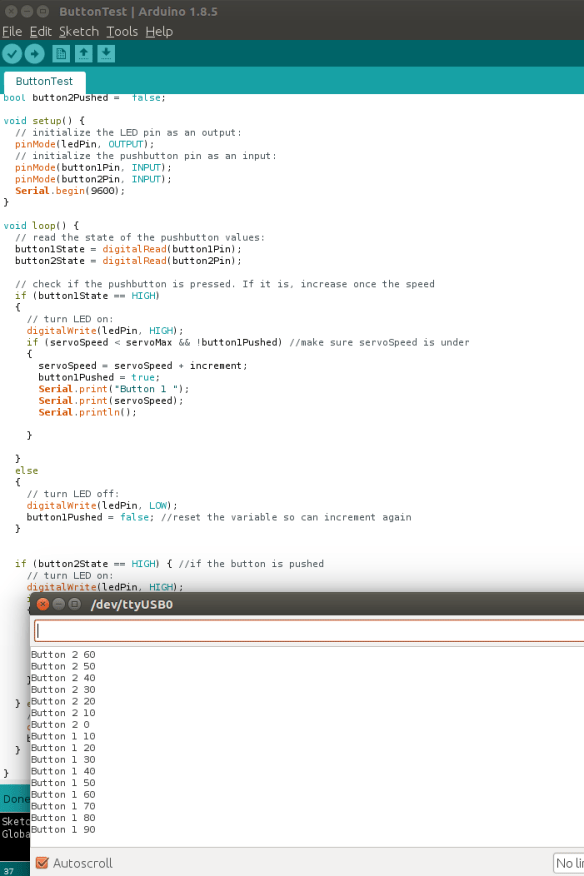584x876 pixels.
Task: Click the '// turn LED off:' comment
Action: [73, 494]
